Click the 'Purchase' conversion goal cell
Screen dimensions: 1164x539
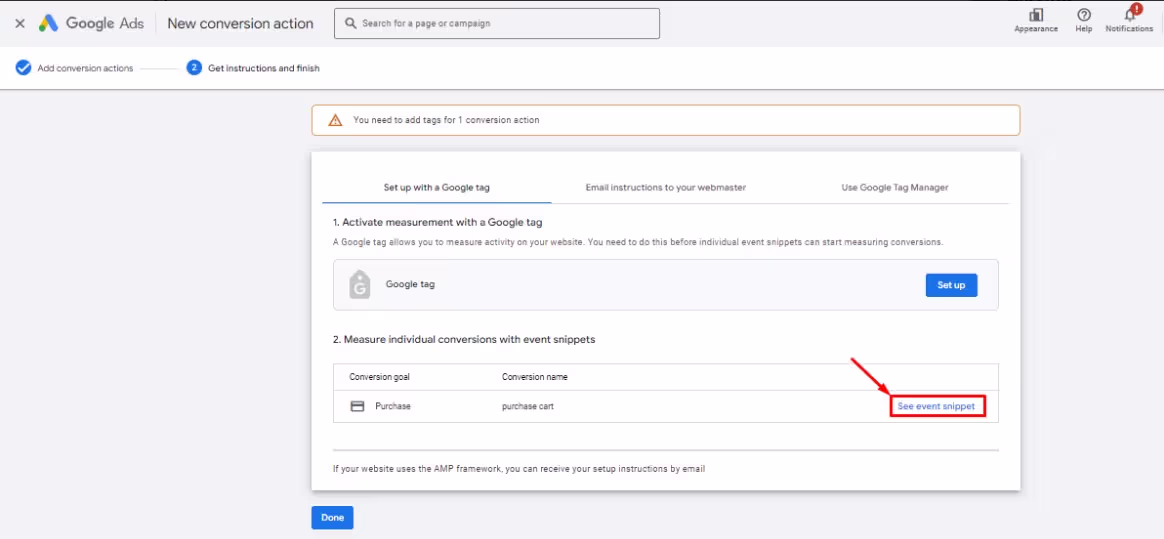click(x=393, y=407)
